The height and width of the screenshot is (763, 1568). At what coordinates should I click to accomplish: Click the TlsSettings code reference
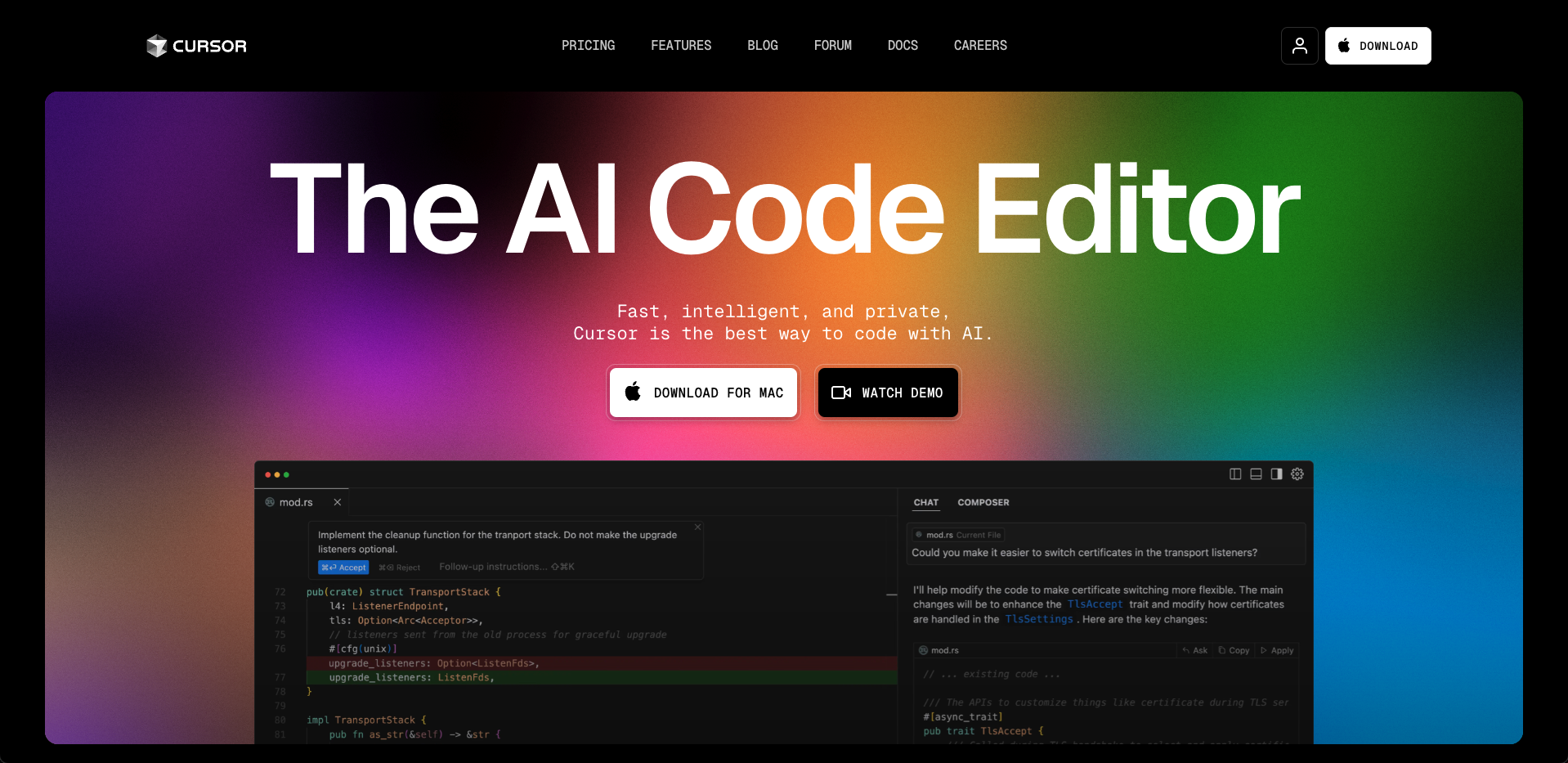[x=1039, y=619]
